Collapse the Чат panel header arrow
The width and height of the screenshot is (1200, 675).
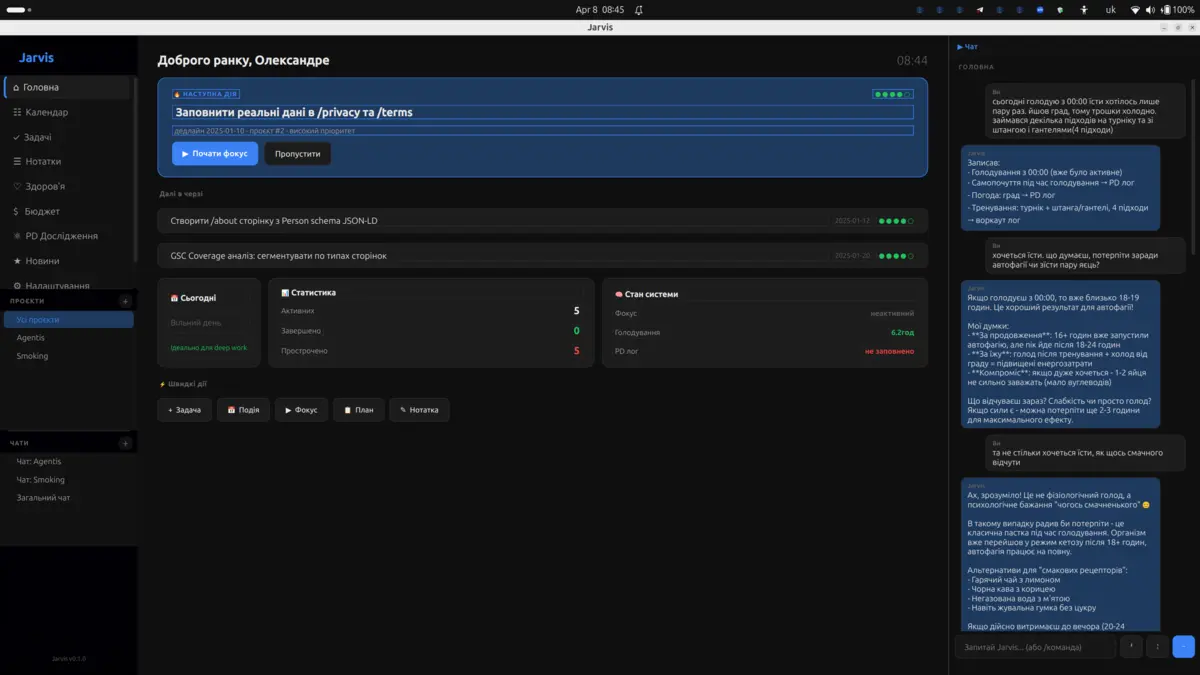[x=961, y=47]
